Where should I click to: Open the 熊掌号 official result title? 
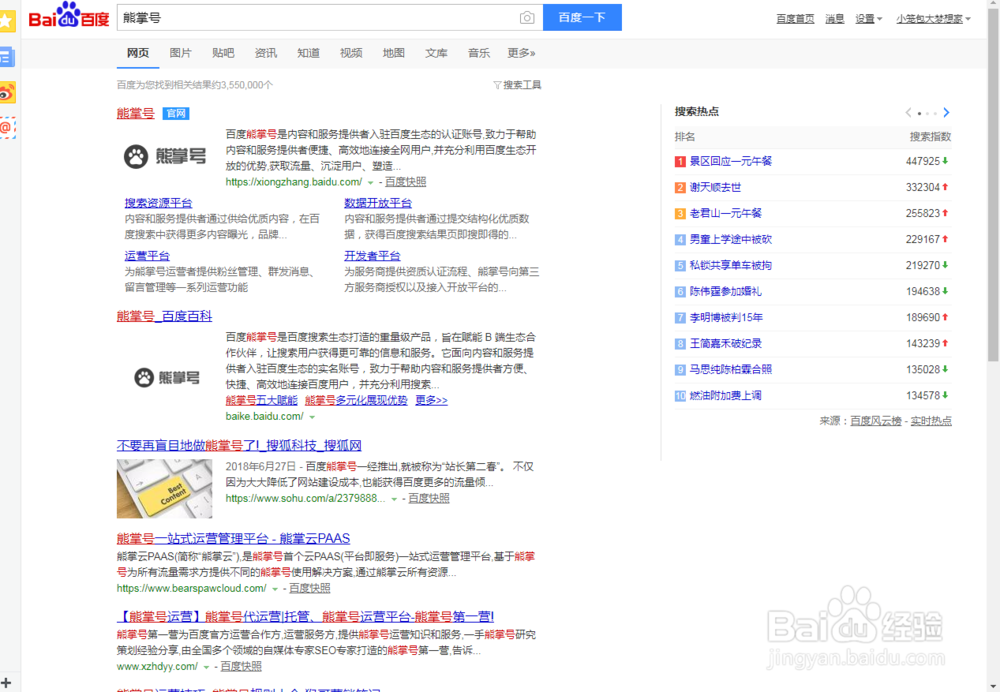pyautogui.click(x=136, y=114)
